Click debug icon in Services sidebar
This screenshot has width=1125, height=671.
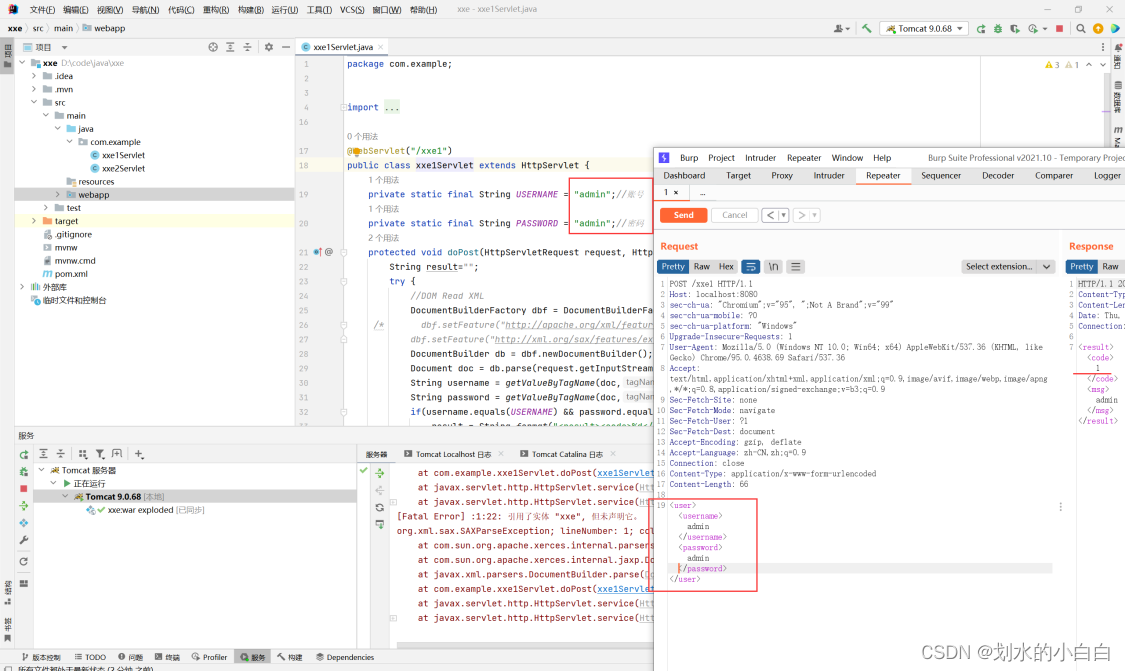point(24,471)
